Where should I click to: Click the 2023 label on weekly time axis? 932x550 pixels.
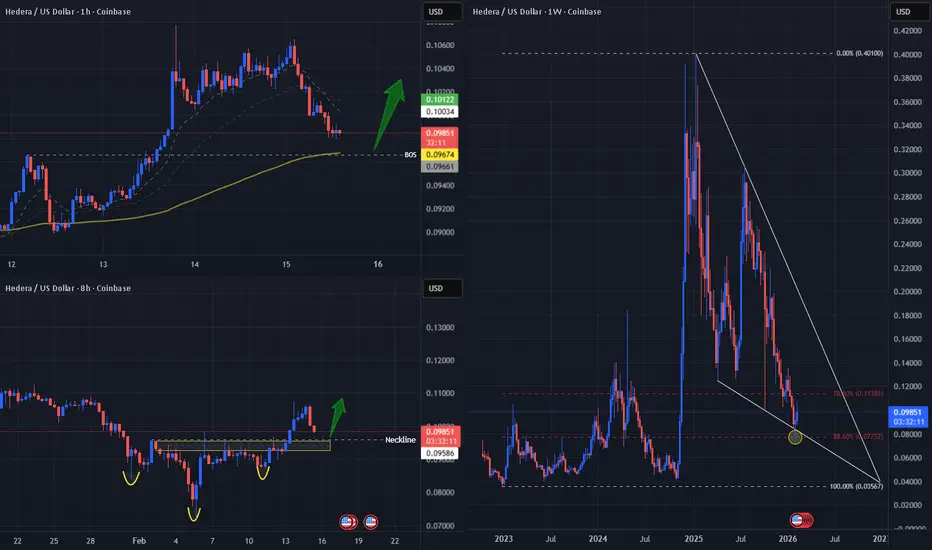(x=503, y=539)
